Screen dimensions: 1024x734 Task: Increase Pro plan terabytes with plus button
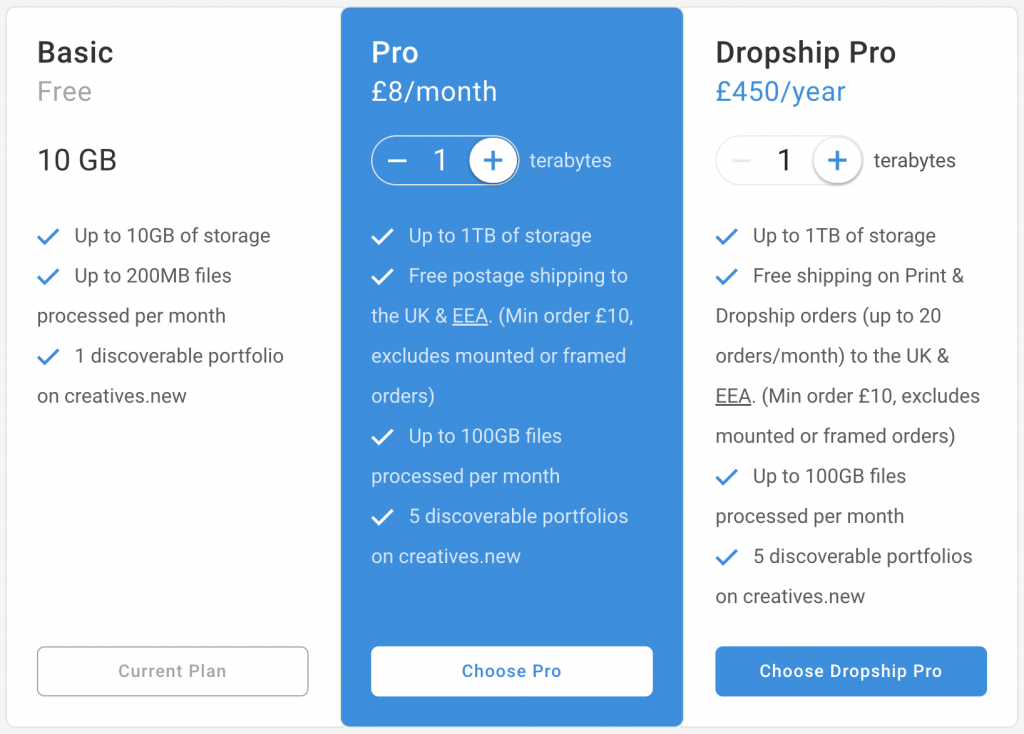point(493,161)
